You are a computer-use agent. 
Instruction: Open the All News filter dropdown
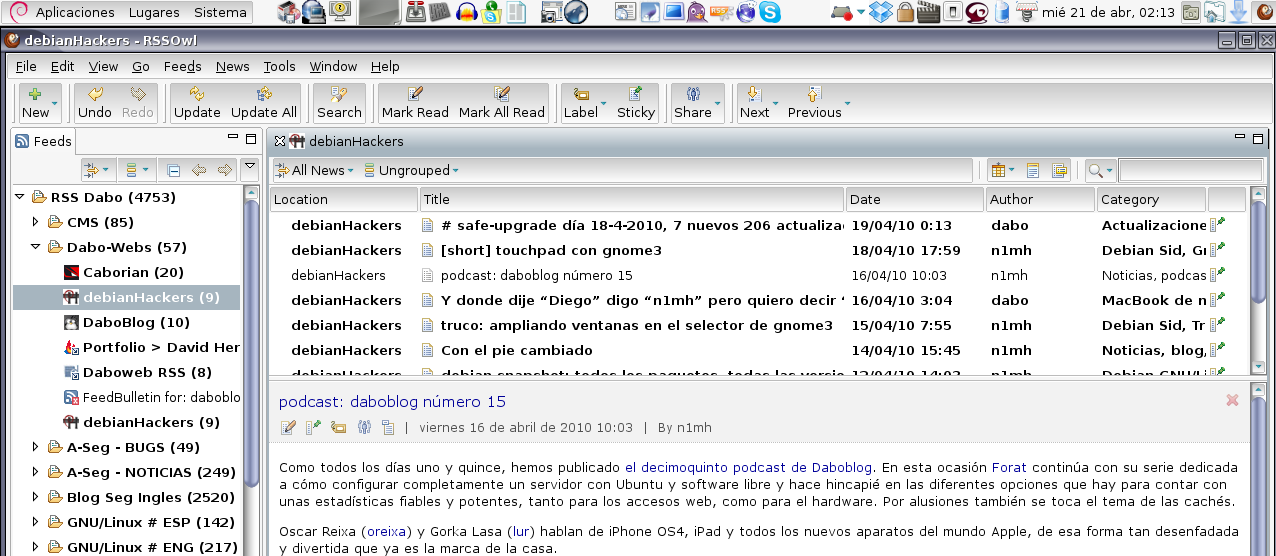313,170
